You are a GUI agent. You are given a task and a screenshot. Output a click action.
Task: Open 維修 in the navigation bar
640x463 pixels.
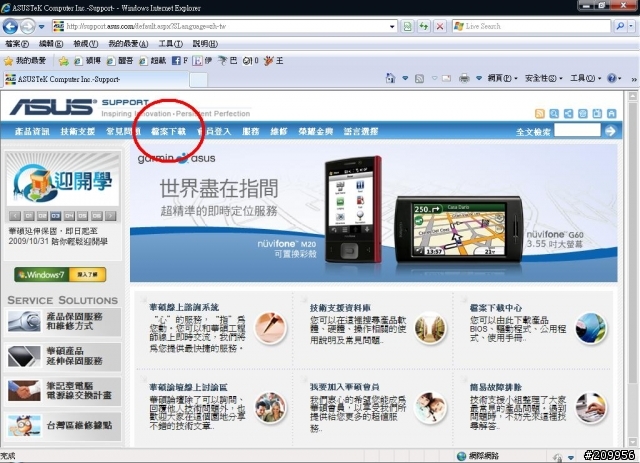coord(279,131)
